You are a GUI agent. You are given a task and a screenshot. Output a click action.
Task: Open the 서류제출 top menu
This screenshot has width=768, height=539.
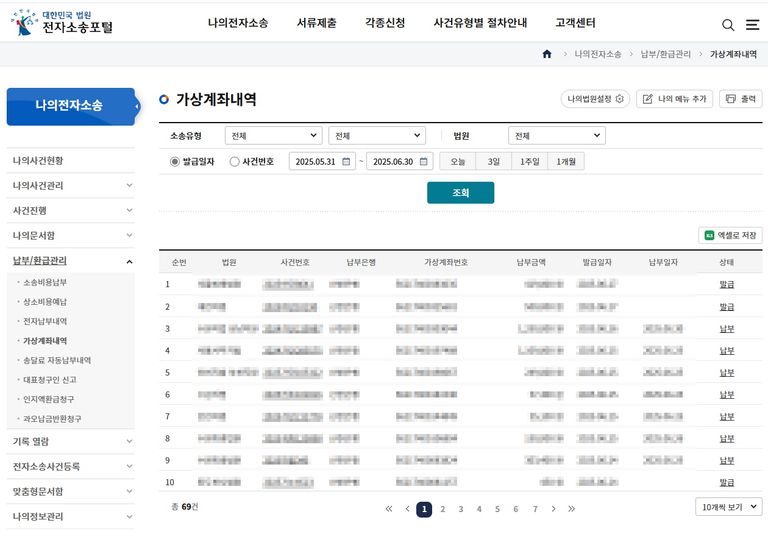316,23
